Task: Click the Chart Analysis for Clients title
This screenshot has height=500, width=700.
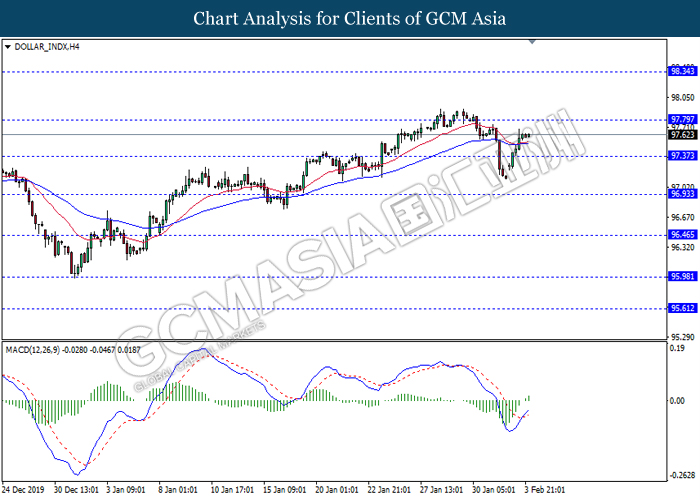Action: [350, 19]
